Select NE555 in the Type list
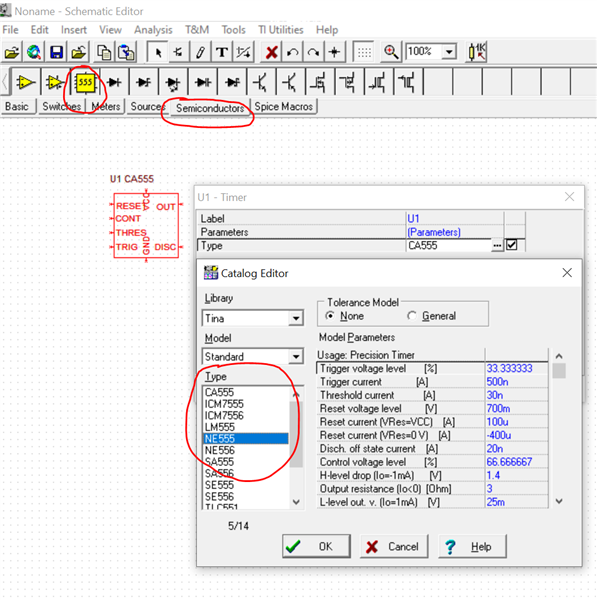The width and height of the screenshot is (597, 600). click(246, 439)
